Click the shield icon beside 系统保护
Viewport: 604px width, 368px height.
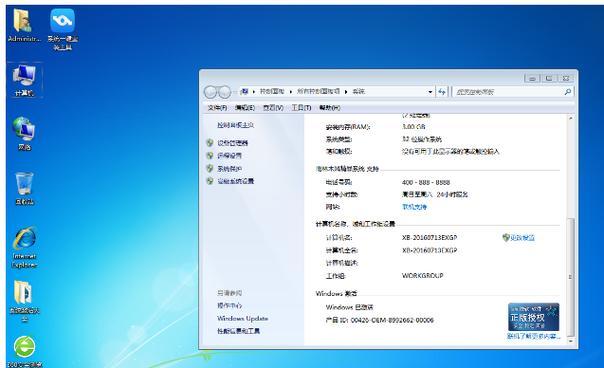(x=210, y=168)
